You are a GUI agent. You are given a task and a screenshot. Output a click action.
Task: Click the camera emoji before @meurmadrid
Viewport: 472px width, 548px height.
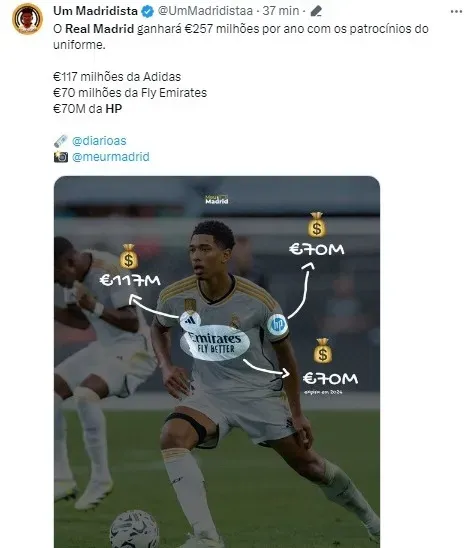(61, 157)
